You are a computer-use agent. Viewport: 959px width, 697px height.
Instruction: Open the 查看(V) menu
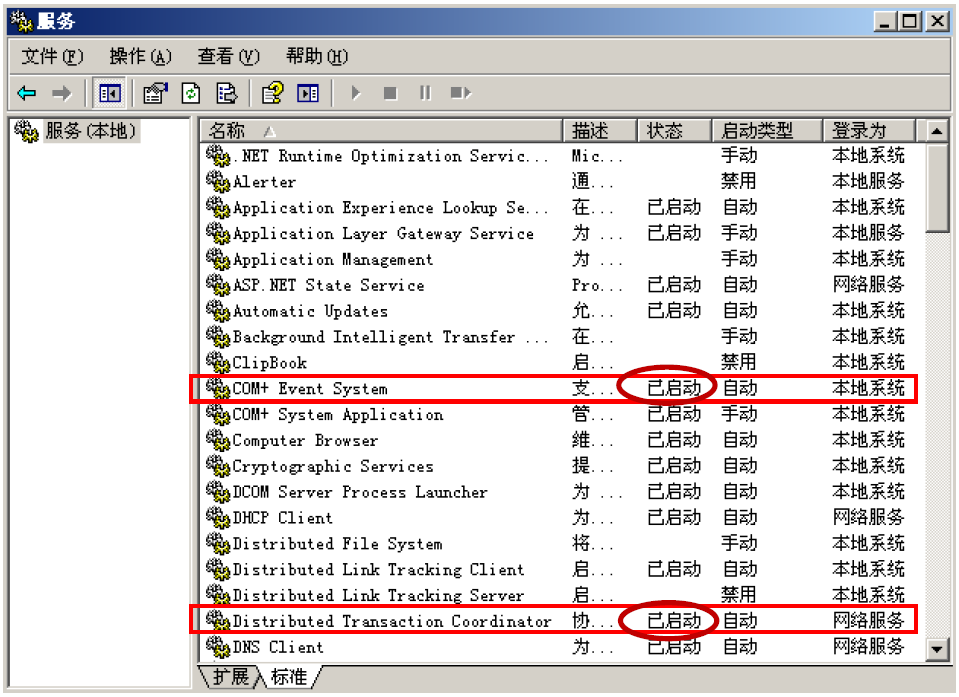[228, 56]
